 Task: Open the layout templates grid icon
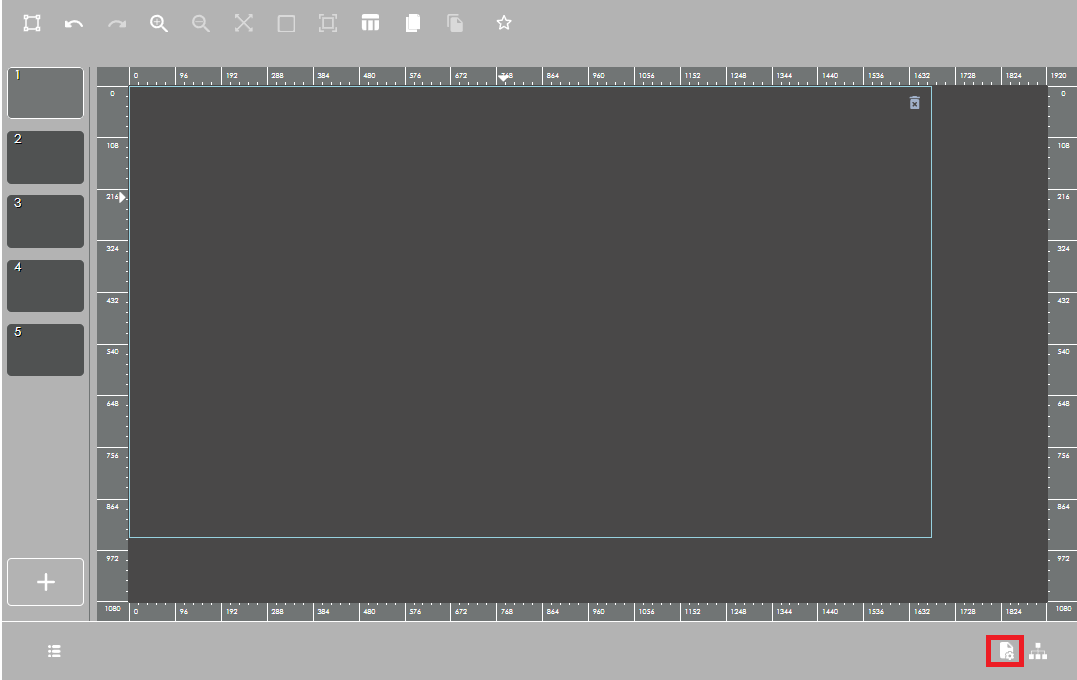[370, 23]
